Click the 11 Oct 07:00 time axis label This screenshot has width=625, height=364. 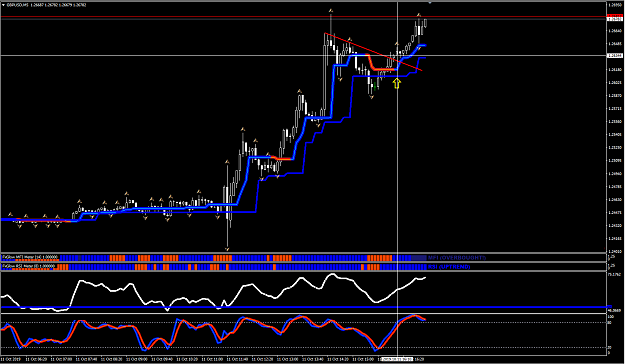click(61, 359)
